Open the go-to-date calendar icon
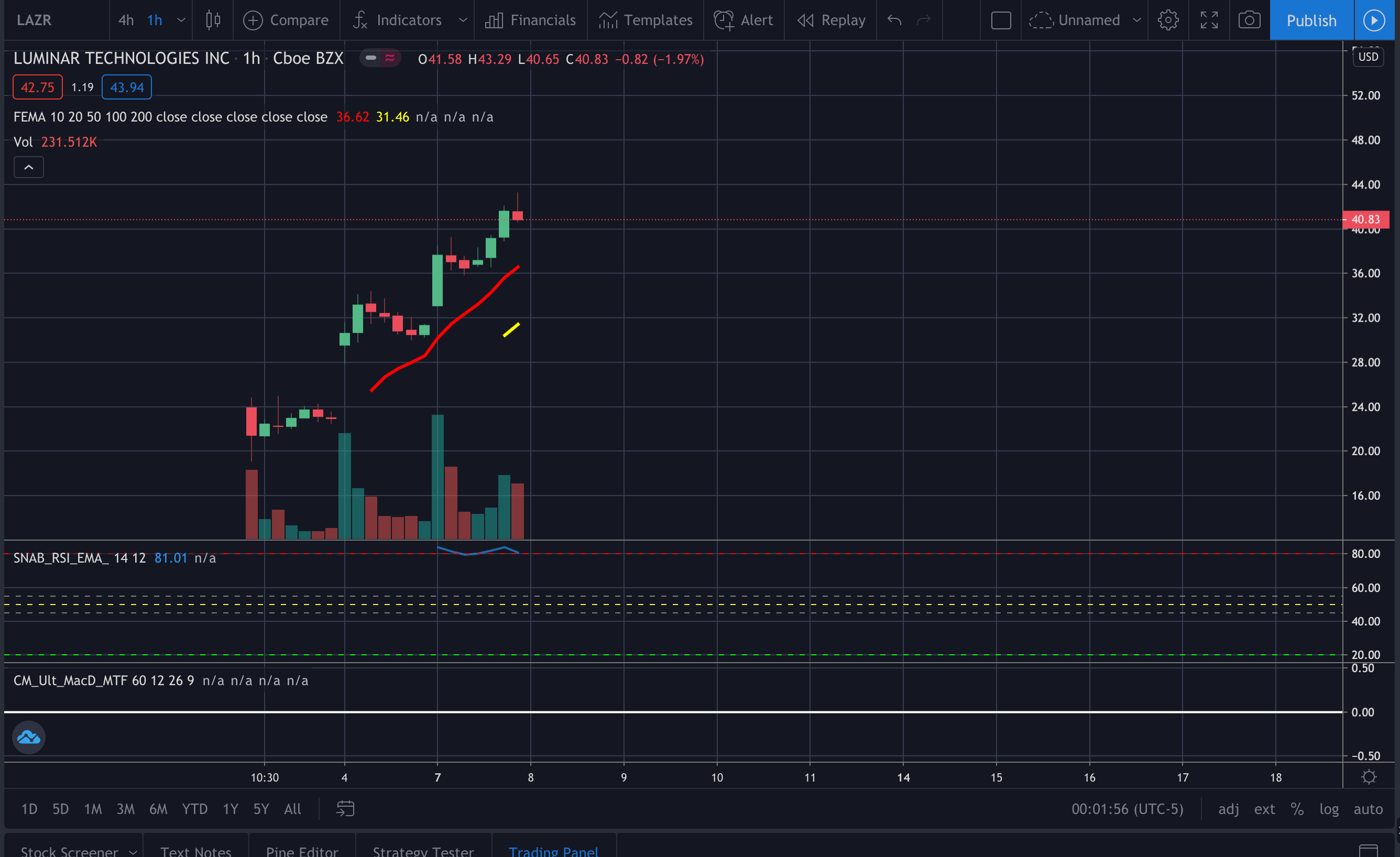This screenshot has width=1400, height=857. tap(345, 808)
